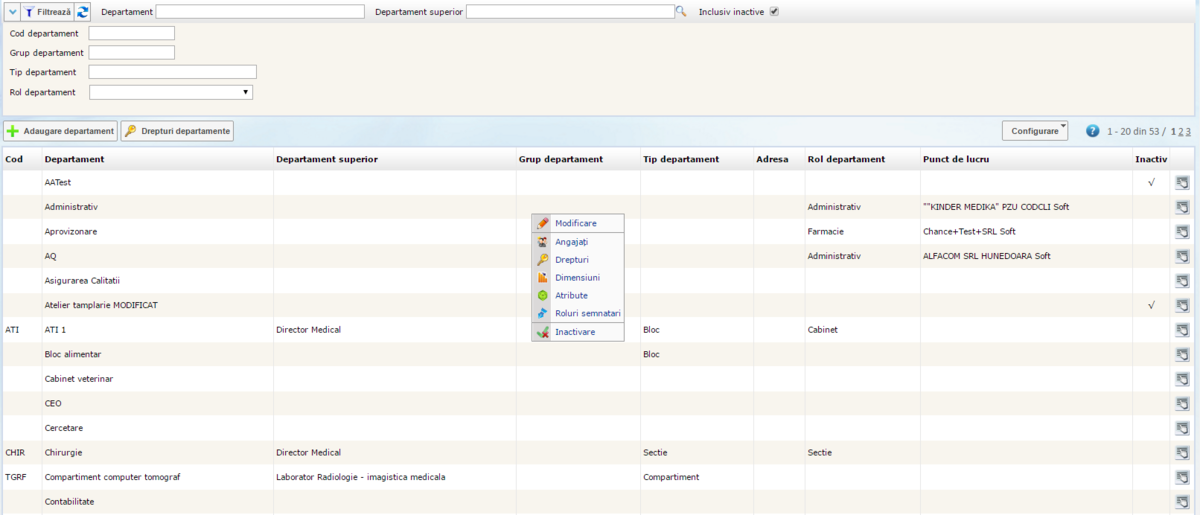
Task: Open the actions icon in the Contabilitate row
Action: (x=1181, y=502)
